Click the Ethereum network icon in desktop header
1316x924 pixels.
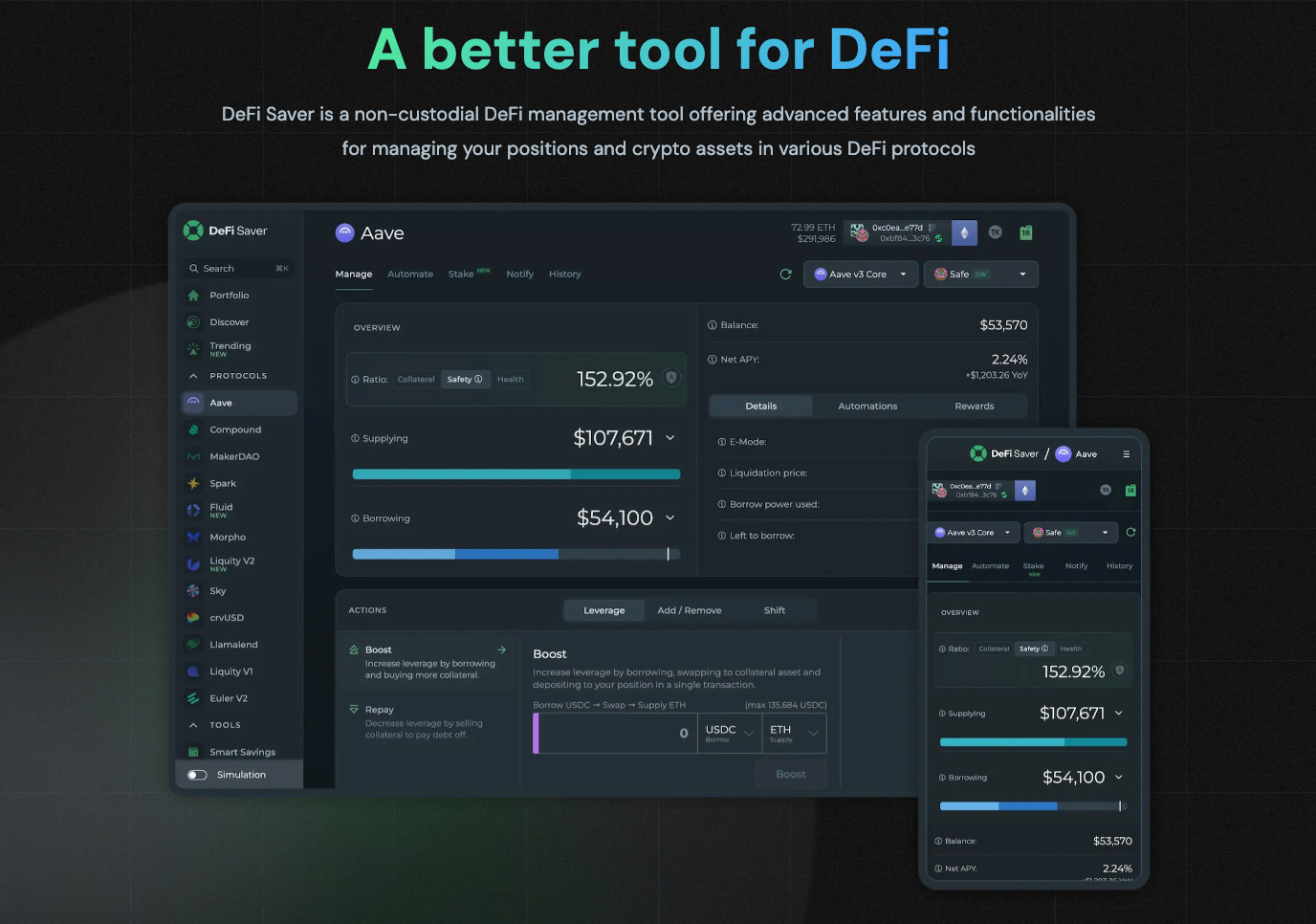pos(964,232)
